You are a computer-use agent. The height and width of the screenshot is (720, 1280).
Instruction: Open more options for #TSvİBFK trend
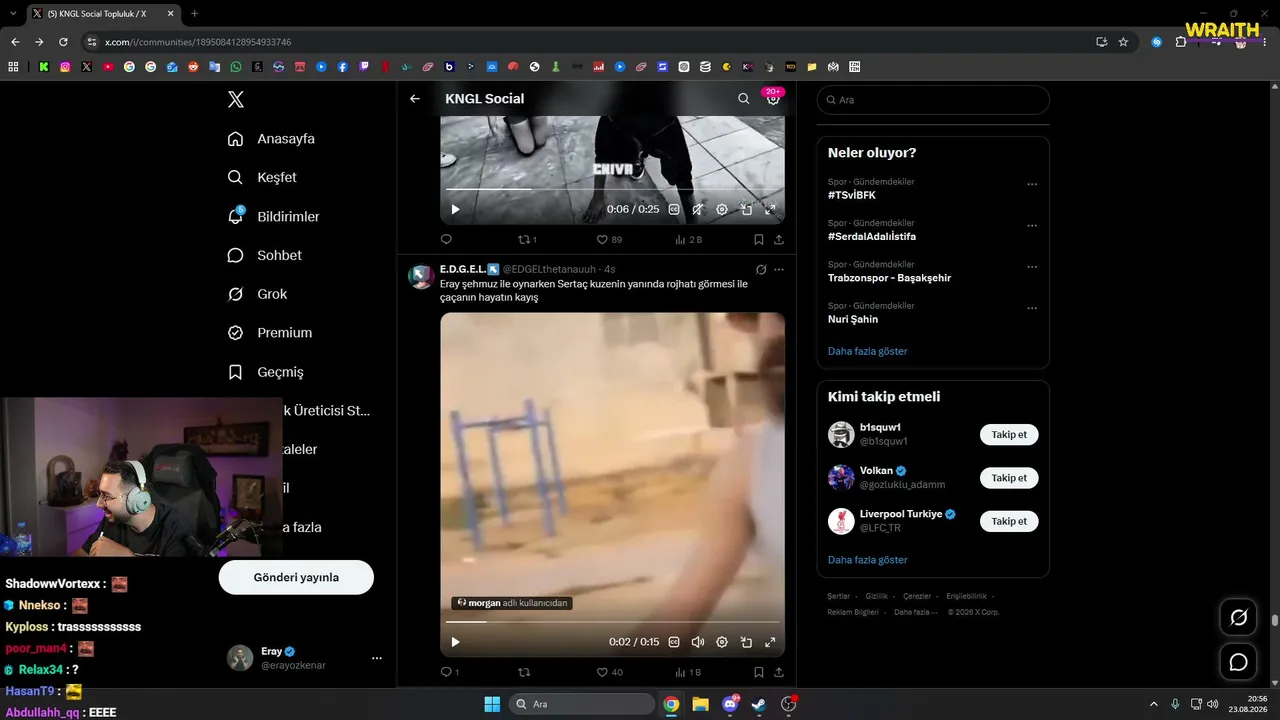(x=1032, y=184)
